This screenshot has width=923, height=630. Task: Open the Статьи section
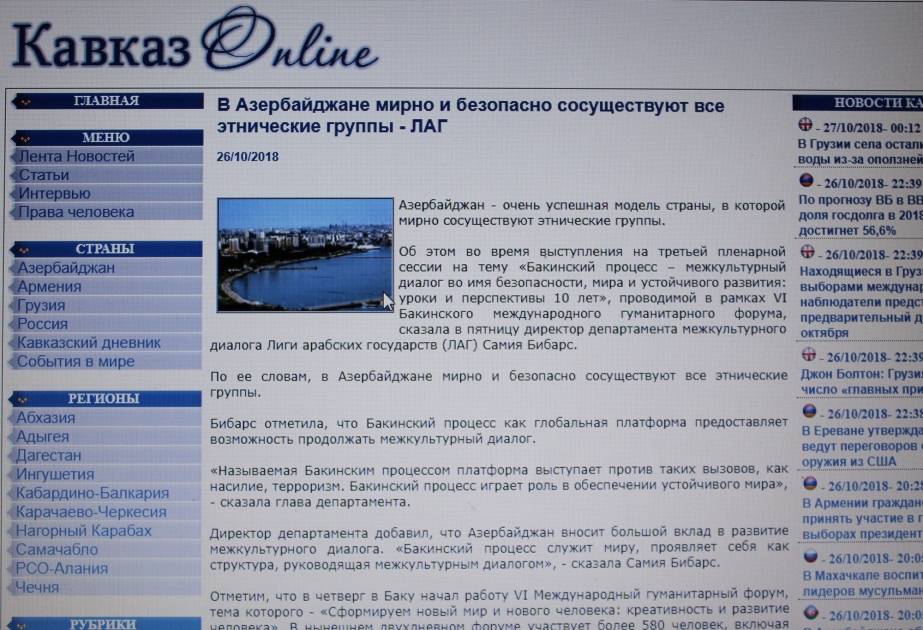coord(107,175)
